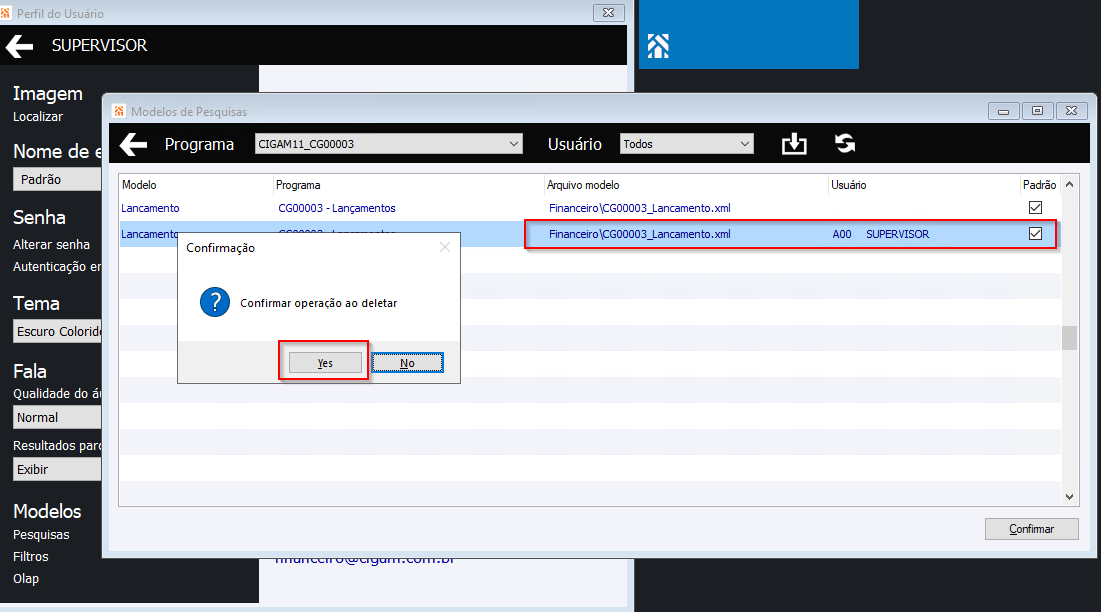Screen dimensions: 1101x612
Task: Click the Arquivo modelo column header
Action: pos(583,185)
